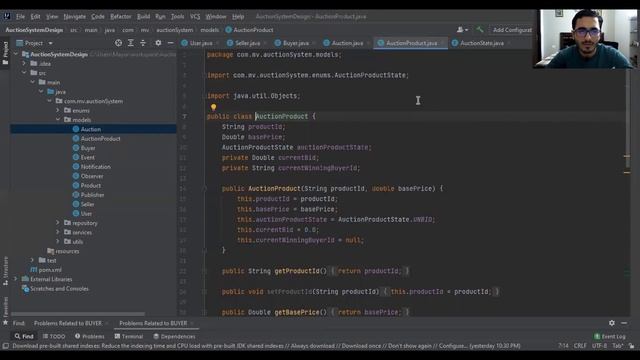Open the Dependencies tool window
The height and width of the screenshot is (360, 640).
[174, 336]
